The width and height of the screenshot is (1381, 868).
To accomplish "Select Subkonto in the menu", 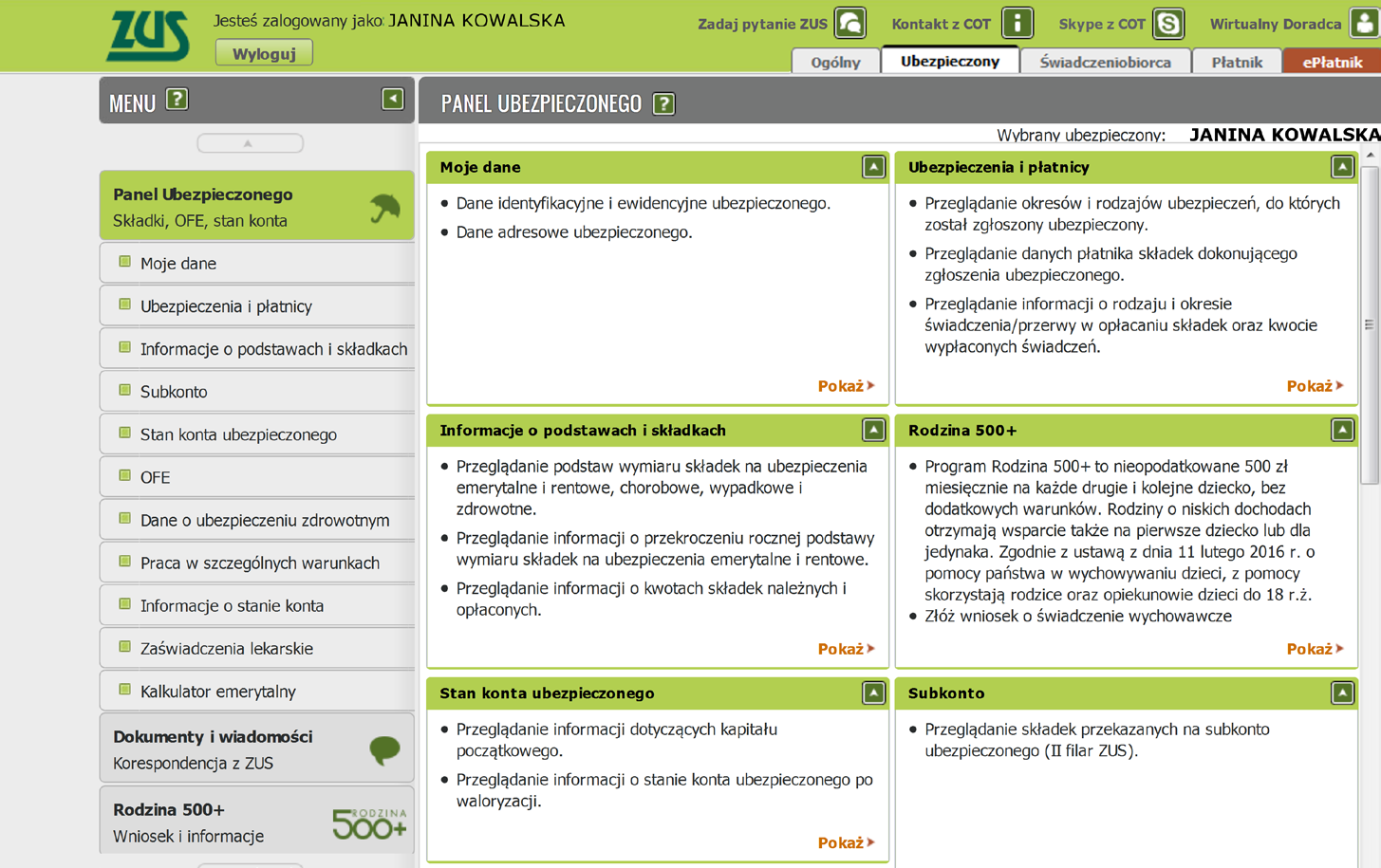I will point(256,391).
